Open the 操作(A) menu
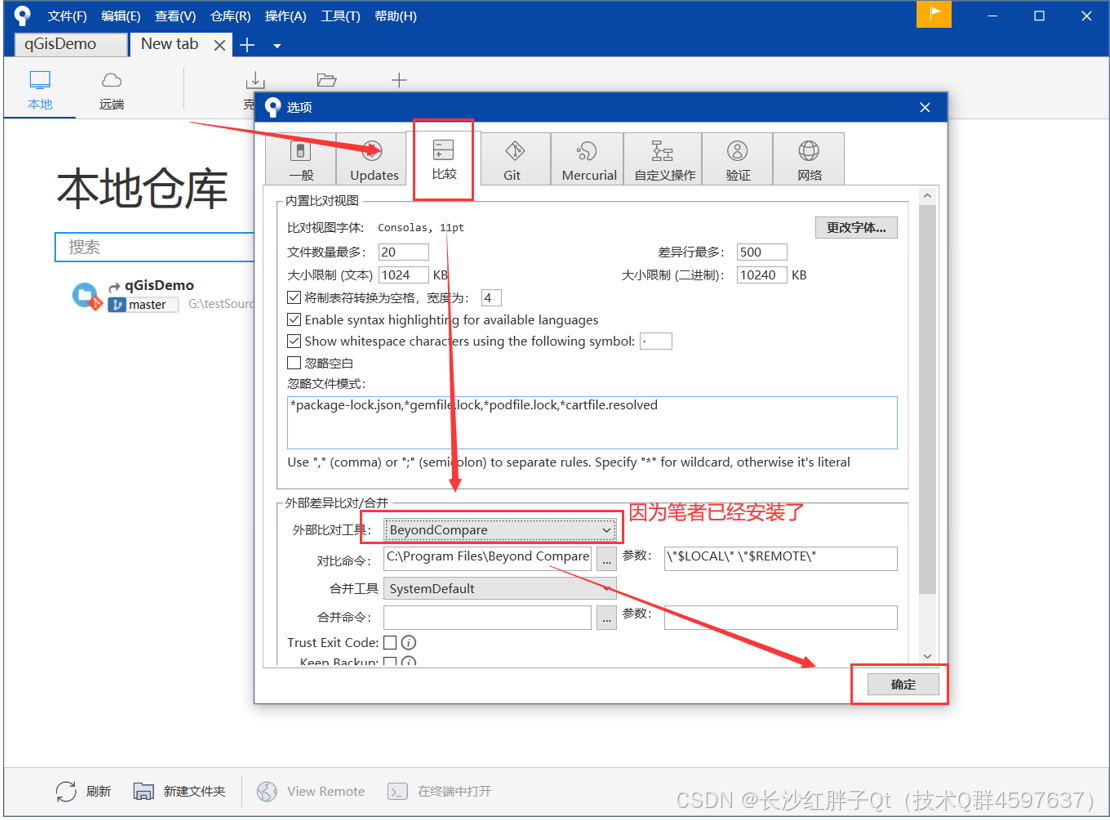Viewport: 1110px width, 820px height. pyautogui.click(x=286, y=16)
